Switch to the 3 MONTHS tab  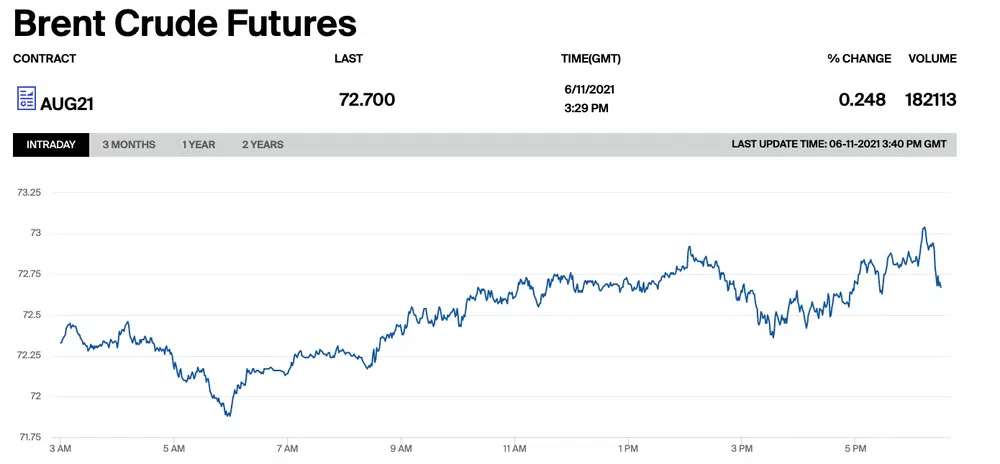129,145
